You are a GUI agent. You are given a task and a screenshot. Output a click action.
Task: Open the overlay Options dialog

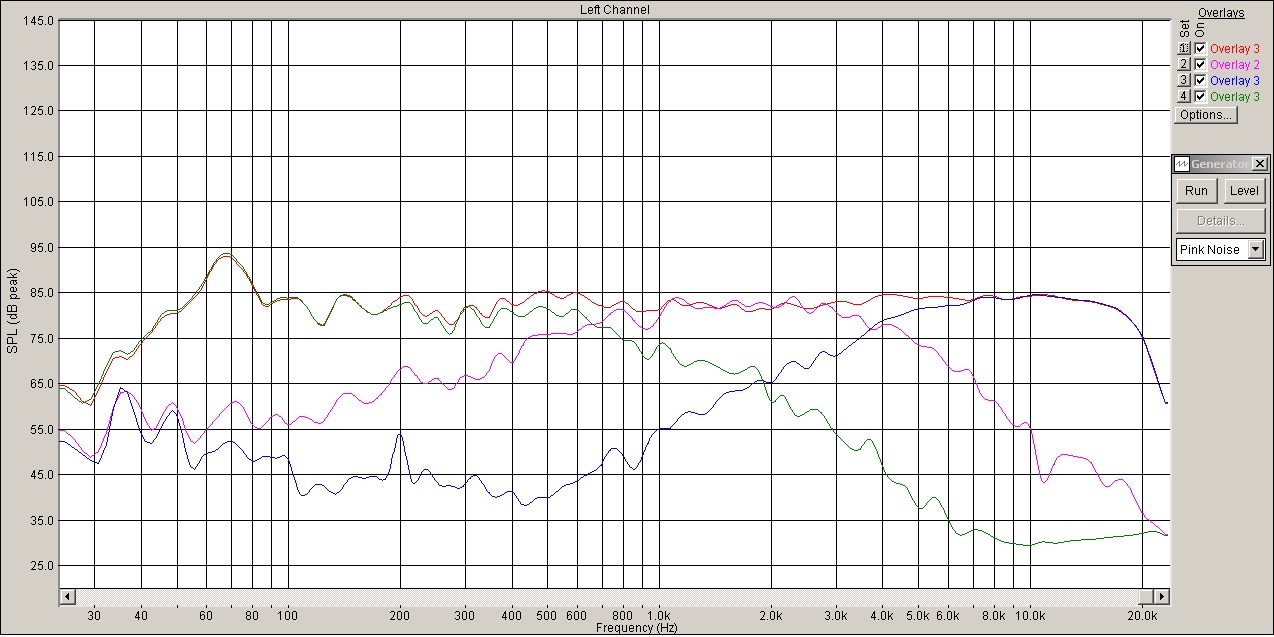(1205, 115)
